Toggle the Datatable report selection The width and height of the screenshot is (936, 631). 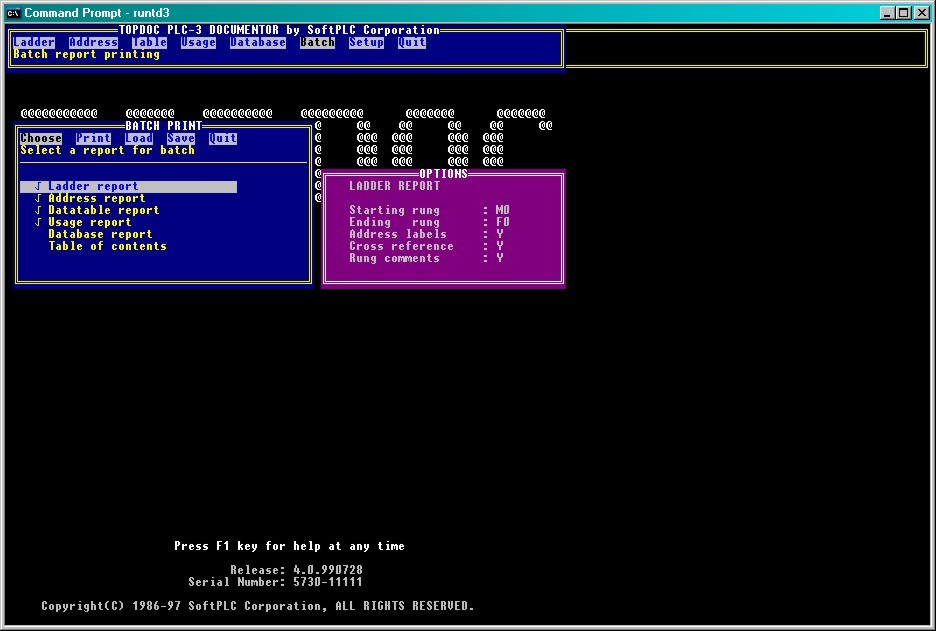(95, 210)
